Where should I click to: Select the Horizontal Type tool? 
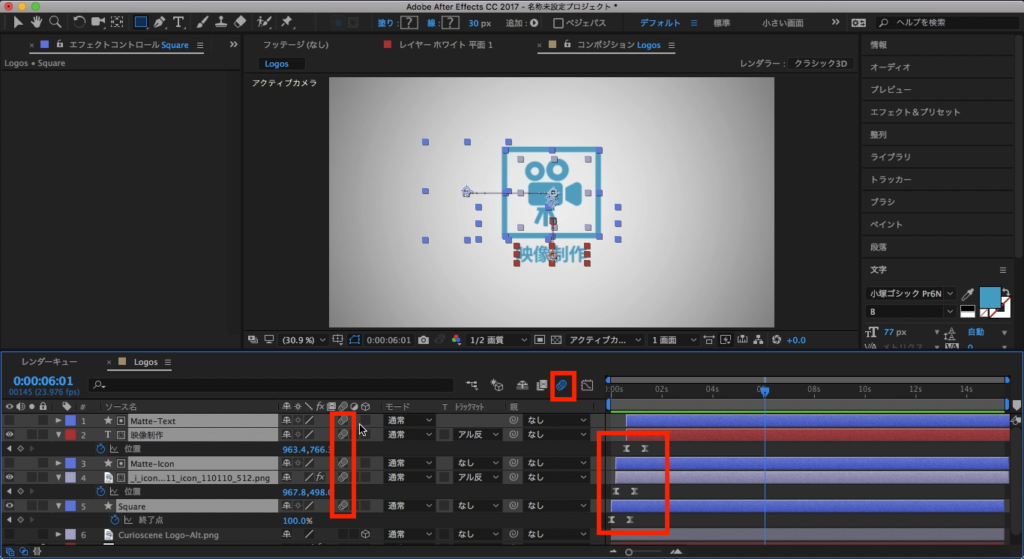[x=179, y=21]
